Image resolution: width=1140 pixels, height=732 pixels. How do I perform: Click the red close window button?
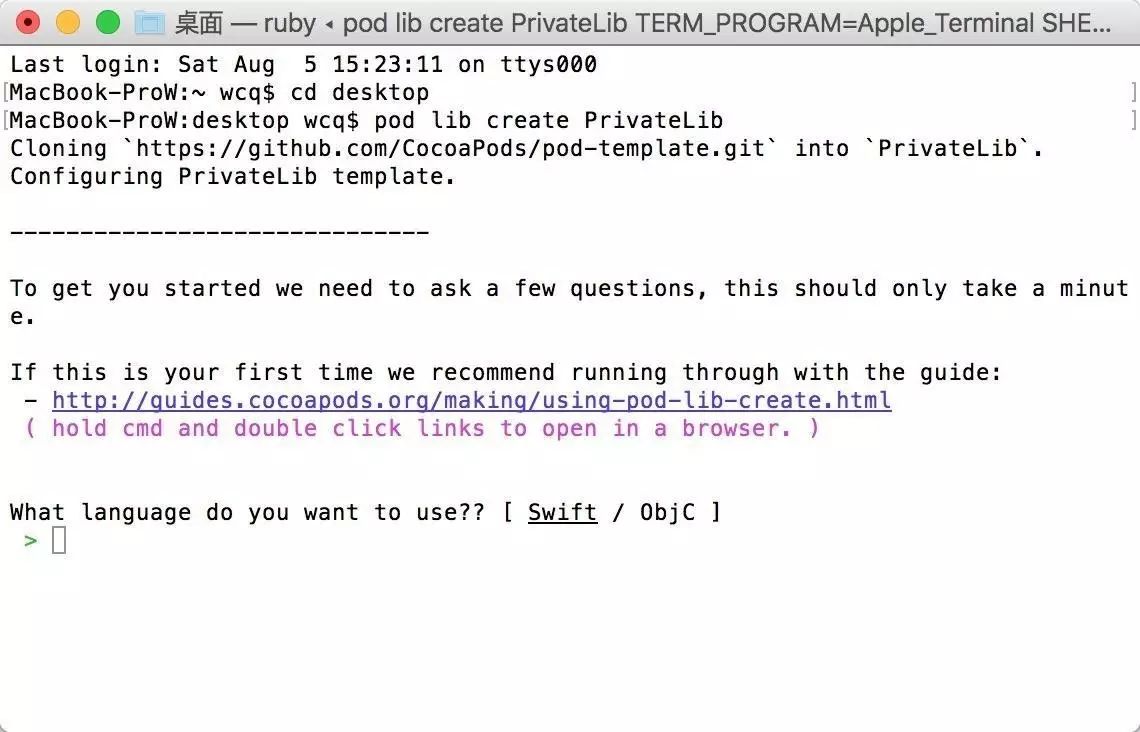coord(28,23)
